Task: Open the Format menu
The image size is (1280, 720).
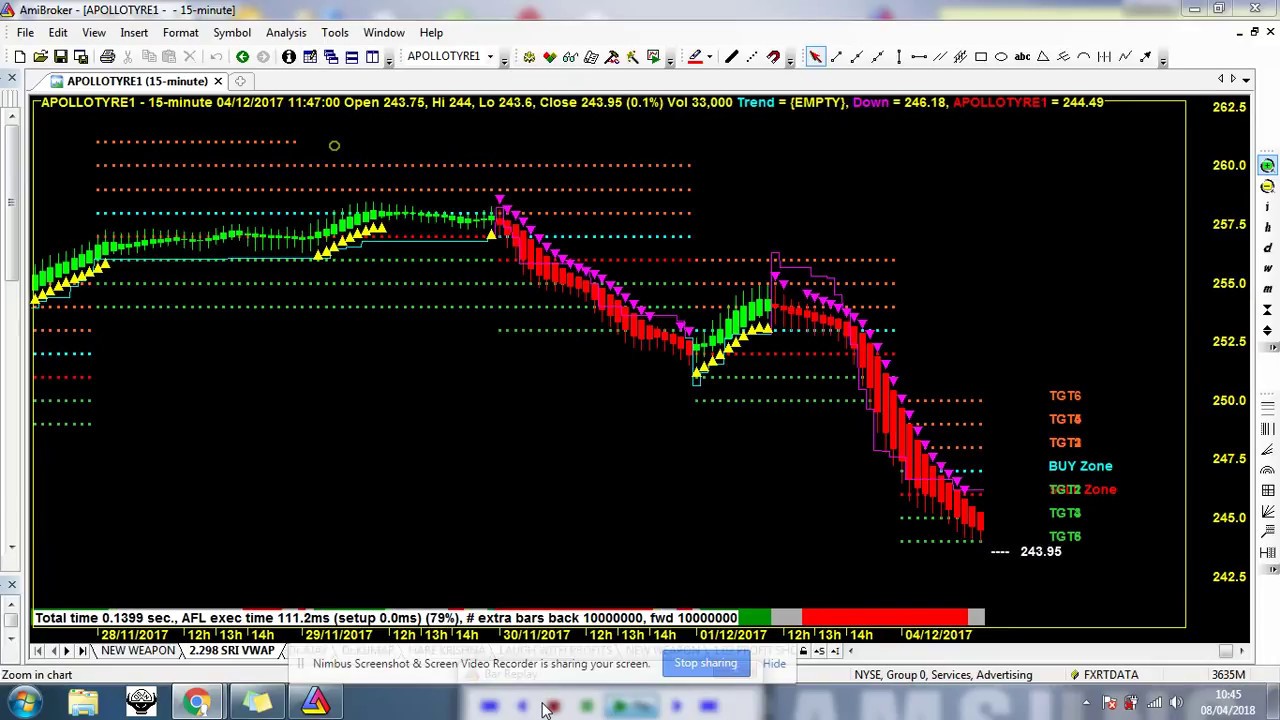Action: point(181,32)
